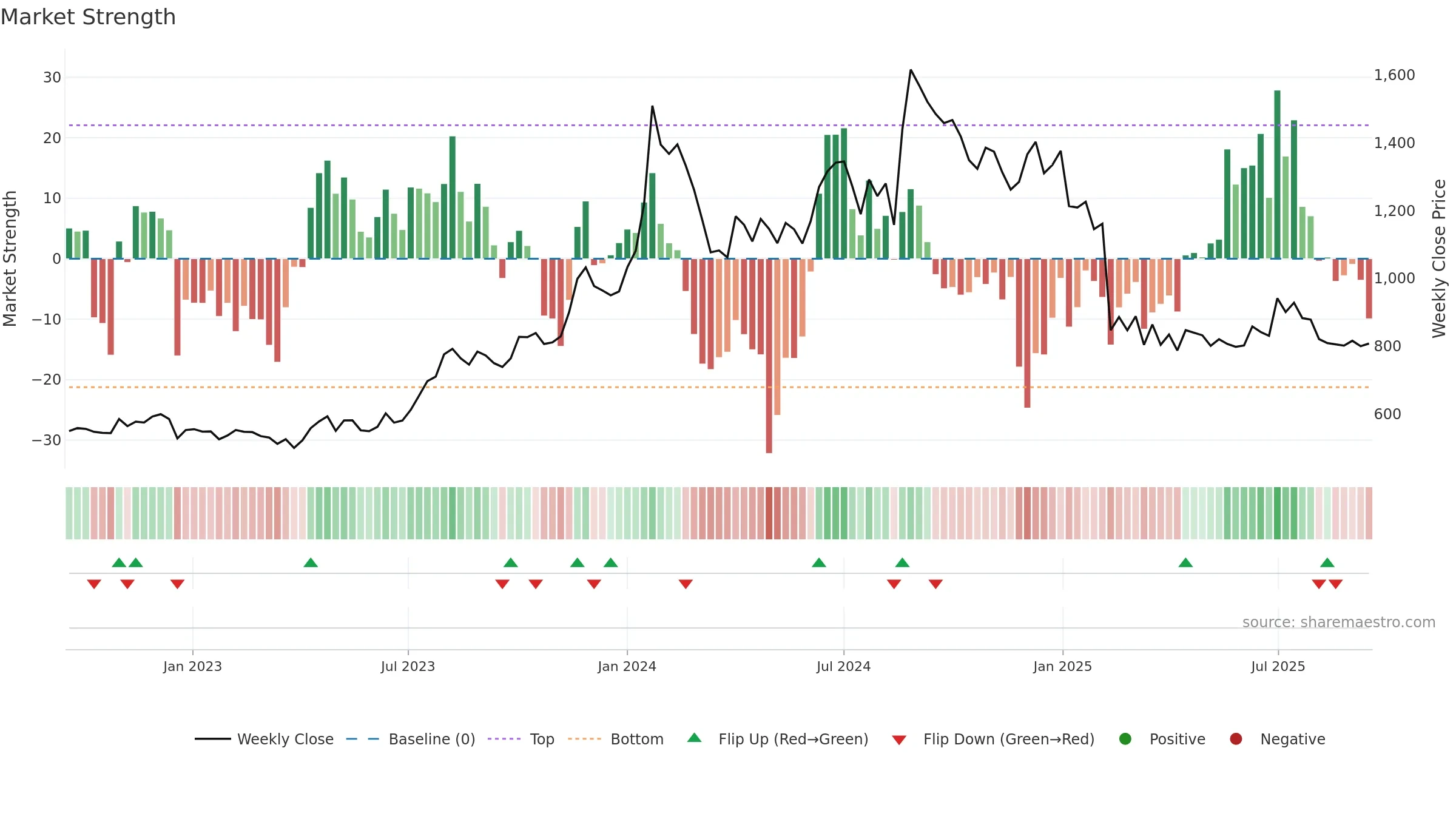Click the 30 tick on the left axis
Image resolution: width=1456 pixels, height=819 pixels.
pos(52,78)
